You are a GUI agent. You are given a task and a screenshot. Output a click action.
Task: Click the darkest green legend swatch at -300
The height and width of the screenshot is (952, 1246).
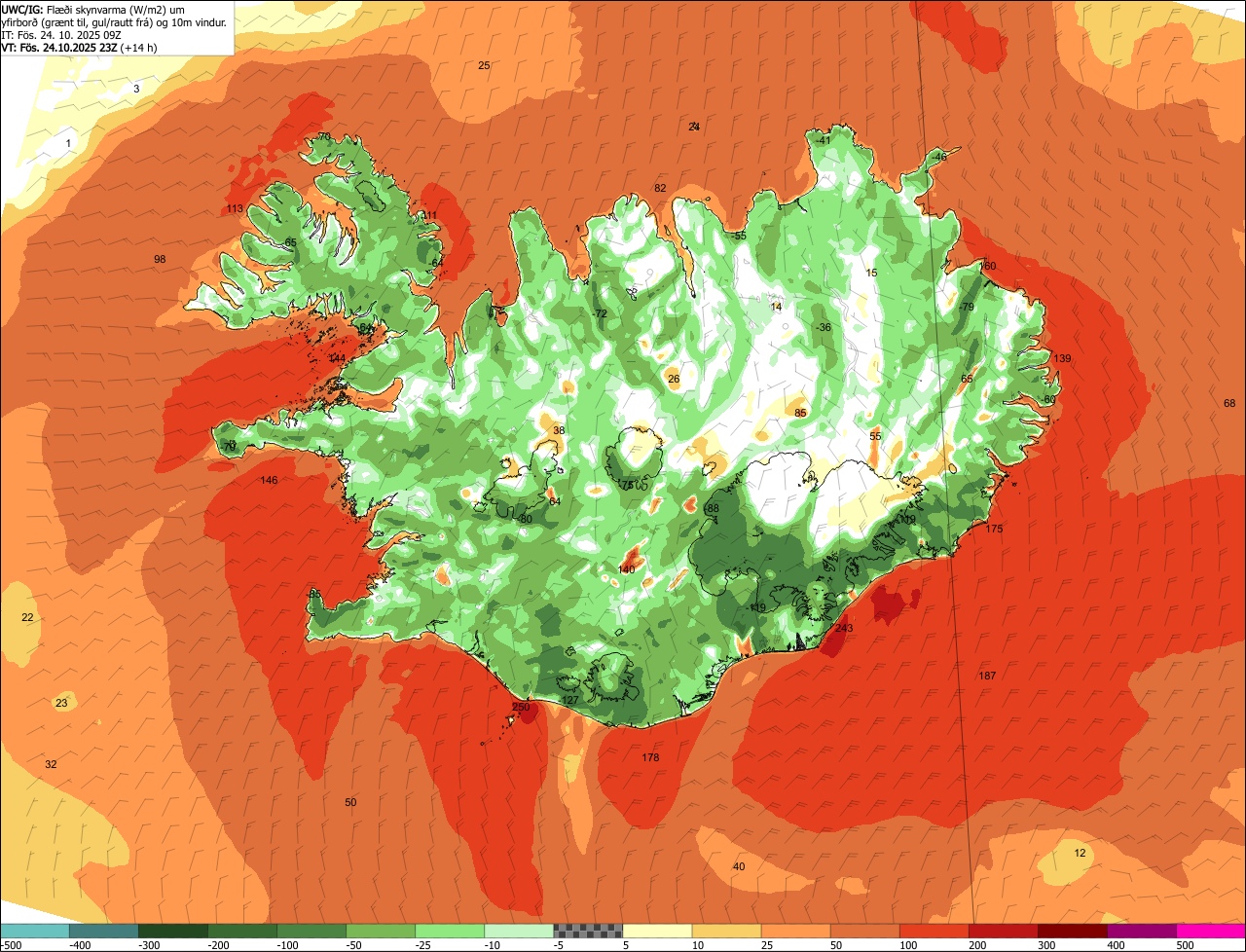[x=172, y=931]
